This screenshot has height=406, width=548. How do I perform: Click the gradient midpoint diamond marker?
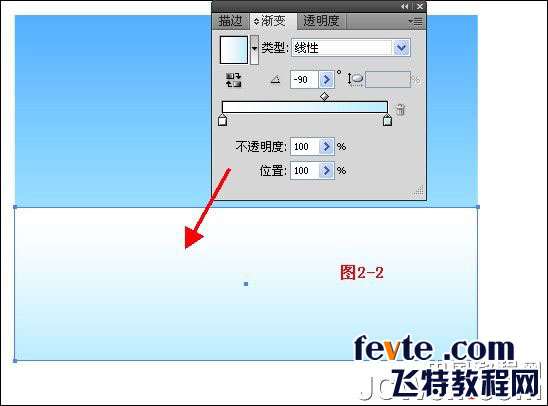(x=324, y=96)
